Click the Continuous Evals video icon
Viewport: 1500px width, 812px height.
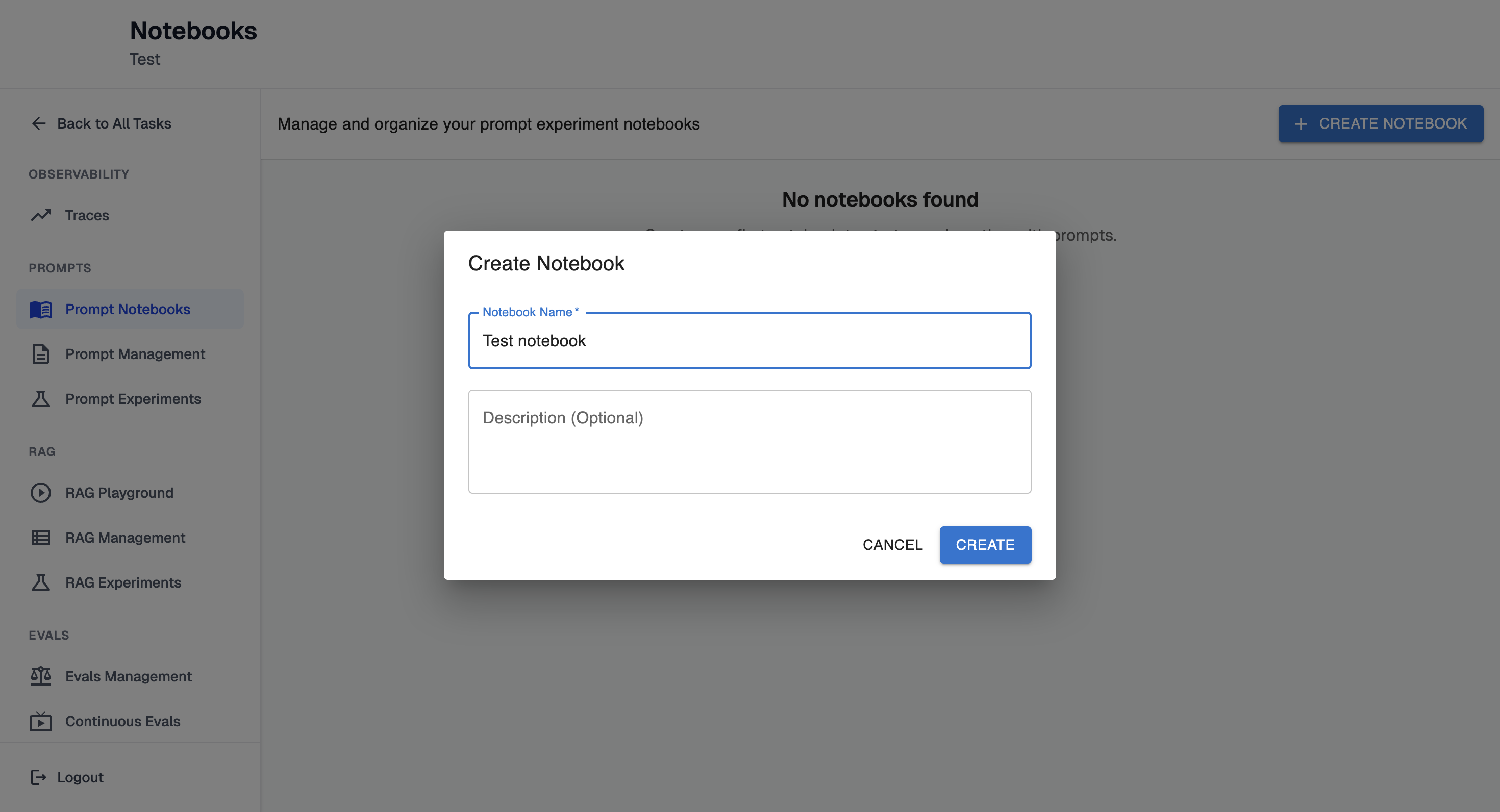click(41, 721)
